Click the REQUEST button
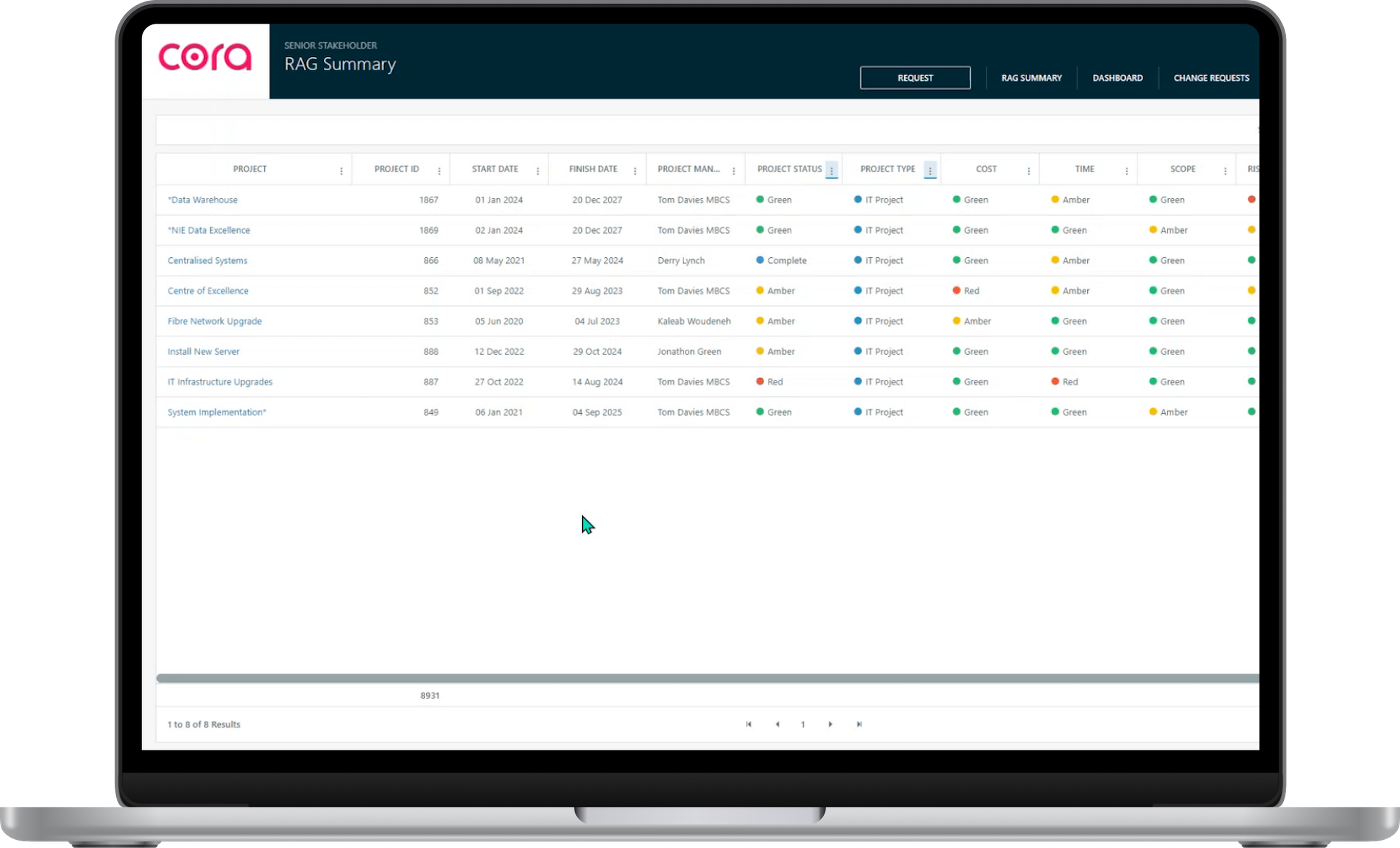This screenshot has height=848, width=1400. click(915, 78)
